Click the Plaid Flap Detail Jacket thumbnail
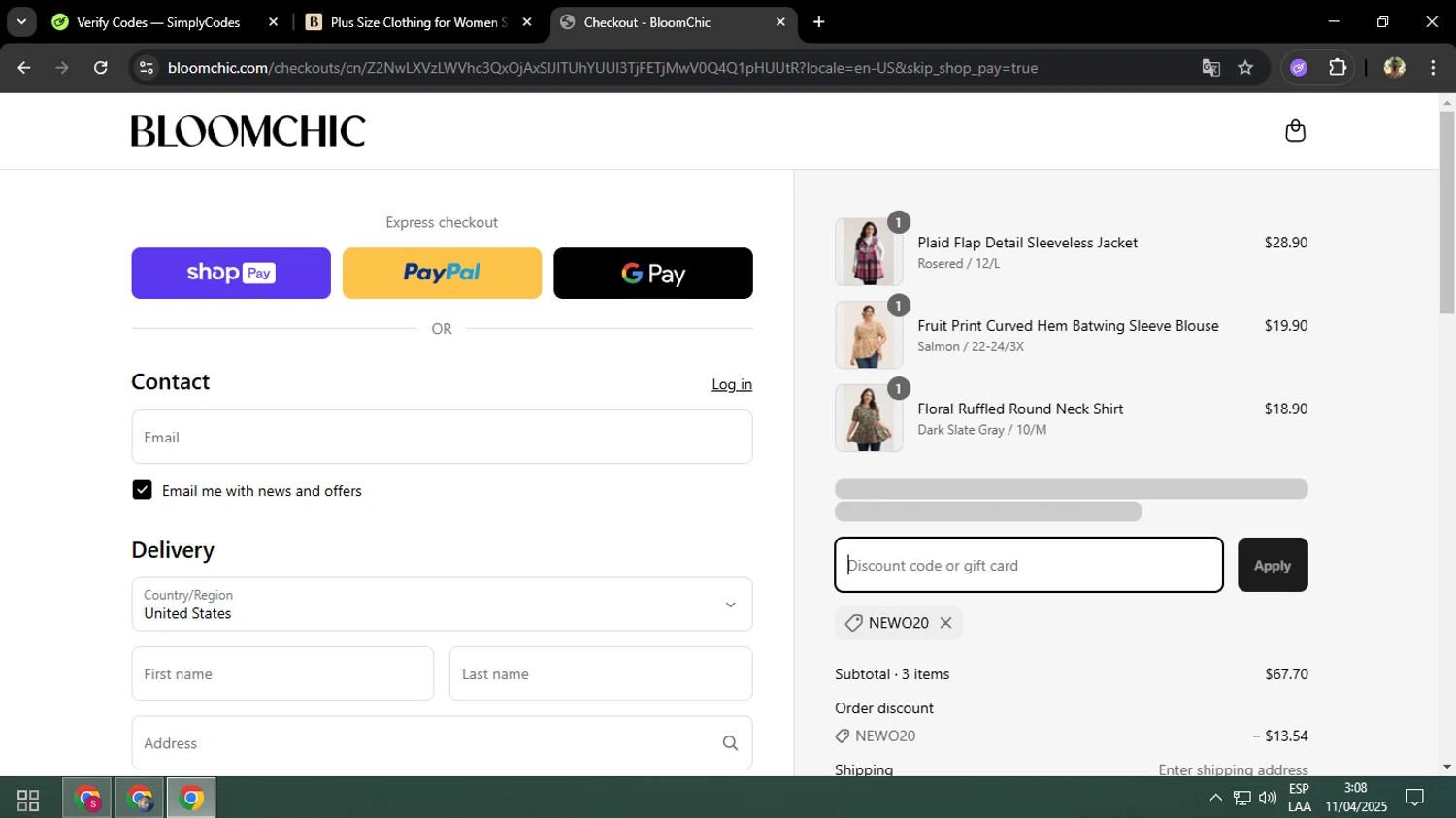This screenshot has height=818, width=1456. click(869, 251)
